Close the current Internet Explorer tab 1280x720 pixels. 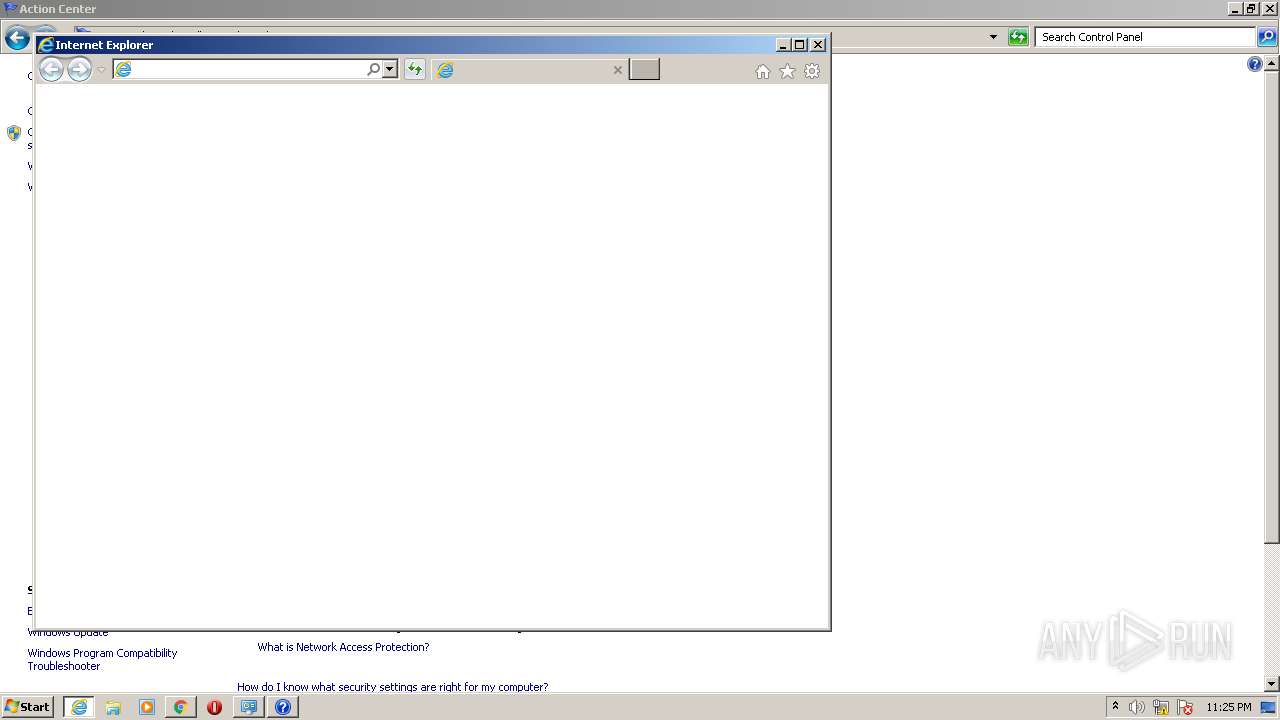617,70
